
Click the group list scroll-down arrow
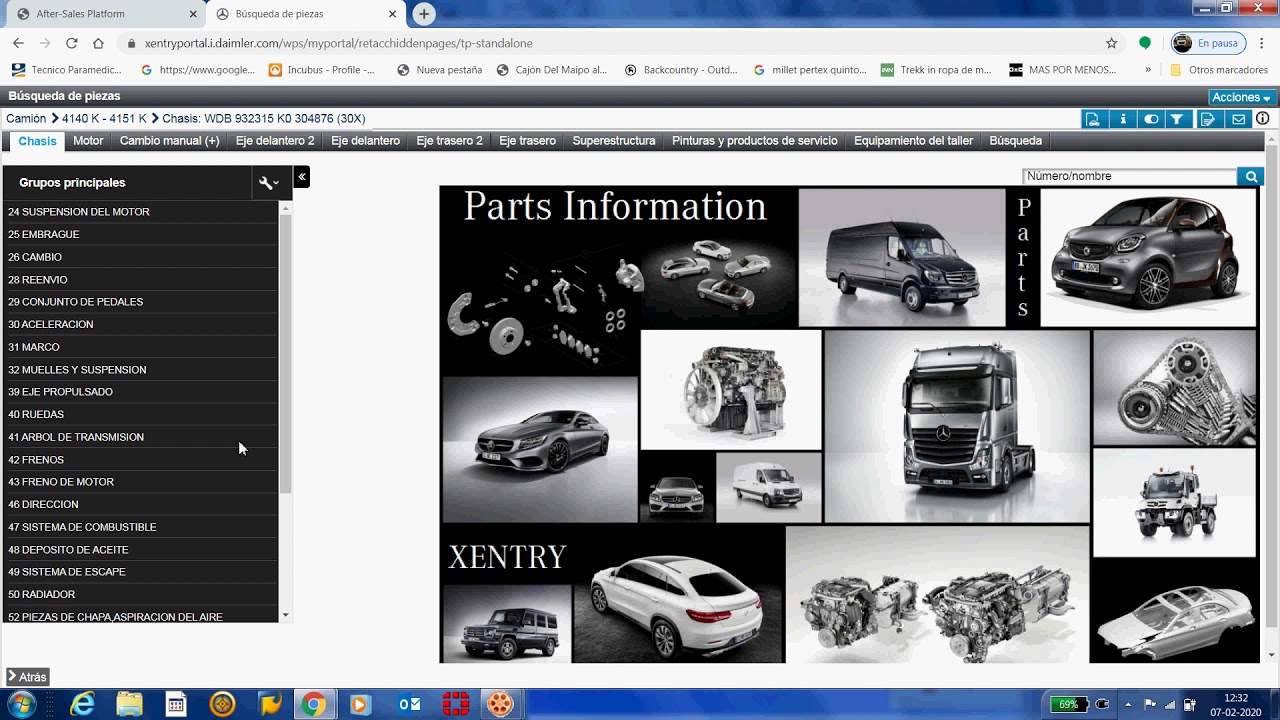285,616
